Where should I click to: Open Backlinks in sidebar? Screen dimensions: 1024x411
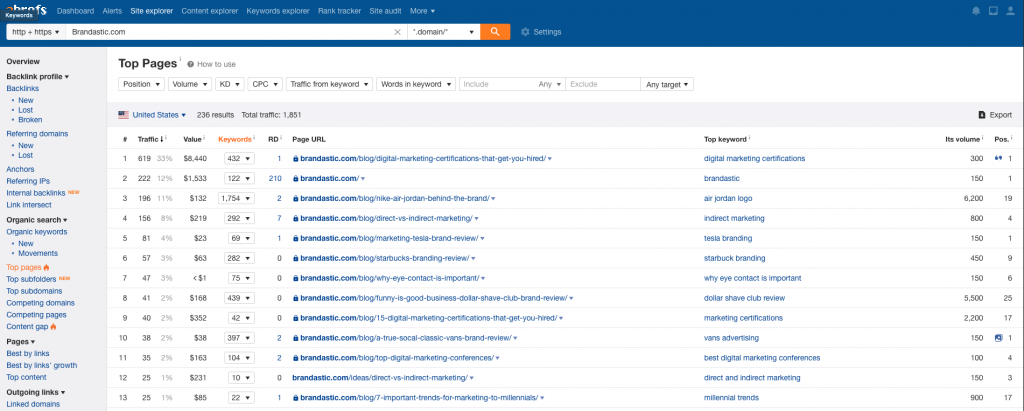23,88
